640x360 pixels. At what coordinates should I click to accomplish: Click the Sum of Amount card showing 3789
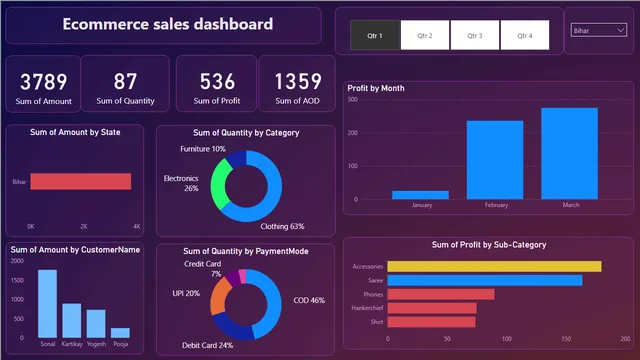coord(43,84)
